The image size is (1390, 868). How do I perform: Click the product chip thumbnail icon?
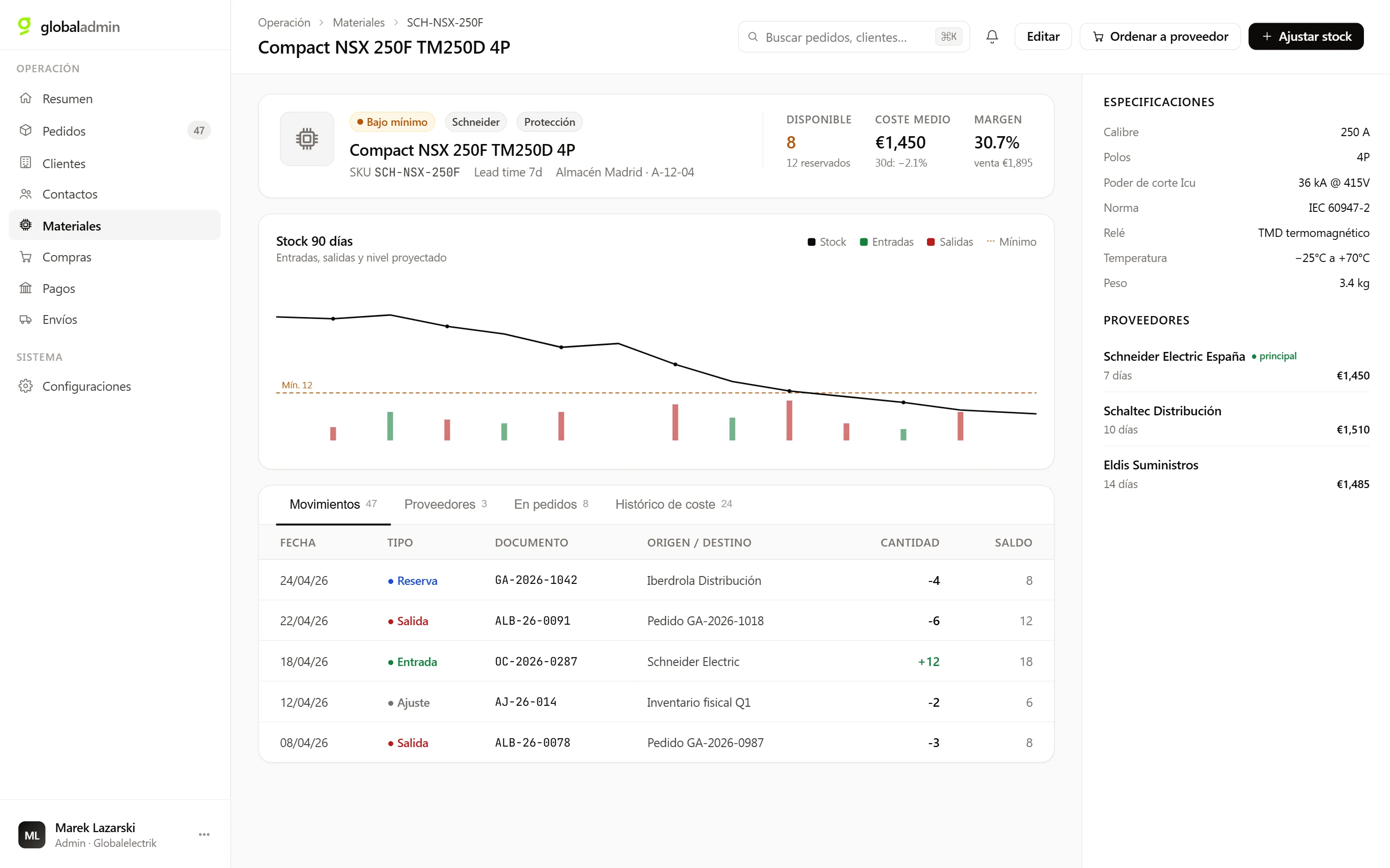pos(307,139)
